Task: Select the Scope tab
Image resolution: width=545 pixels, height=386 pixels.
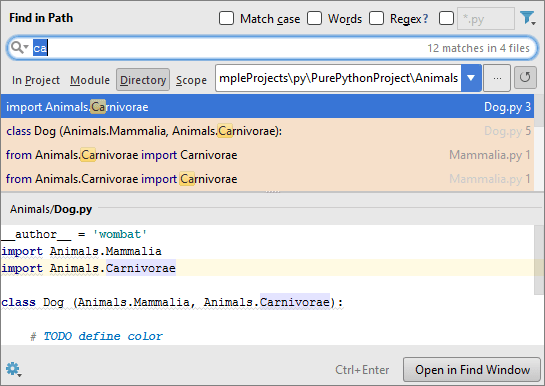Action: pos(191,80)
